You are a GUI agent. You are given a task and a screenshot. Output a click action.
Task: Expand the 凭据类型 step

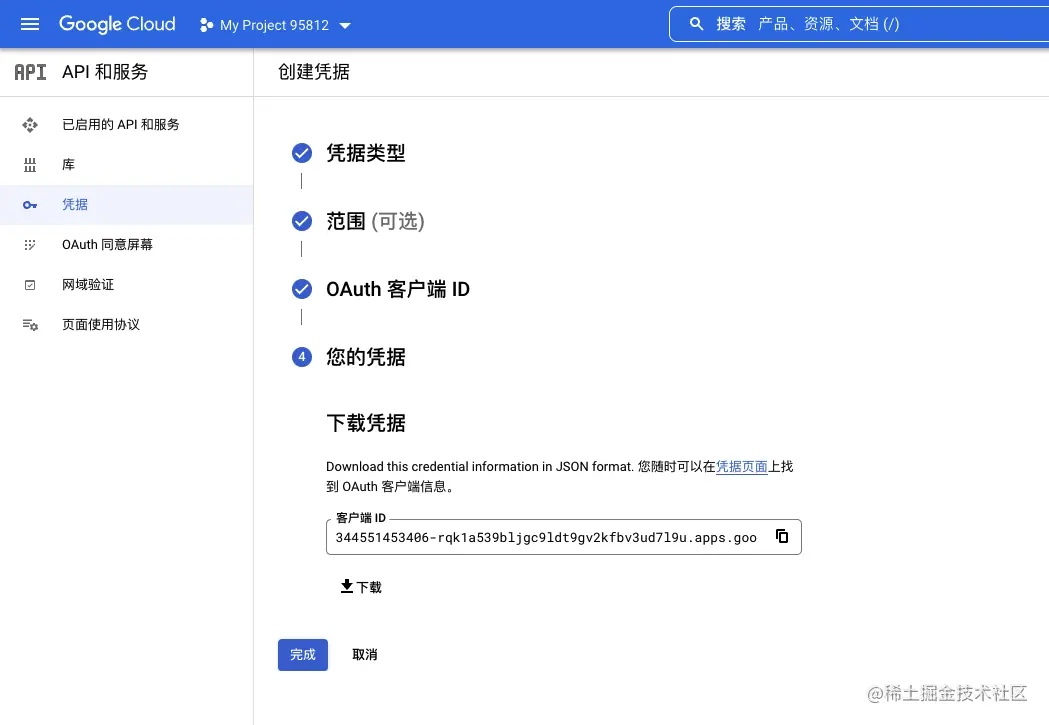coord(366,153)
